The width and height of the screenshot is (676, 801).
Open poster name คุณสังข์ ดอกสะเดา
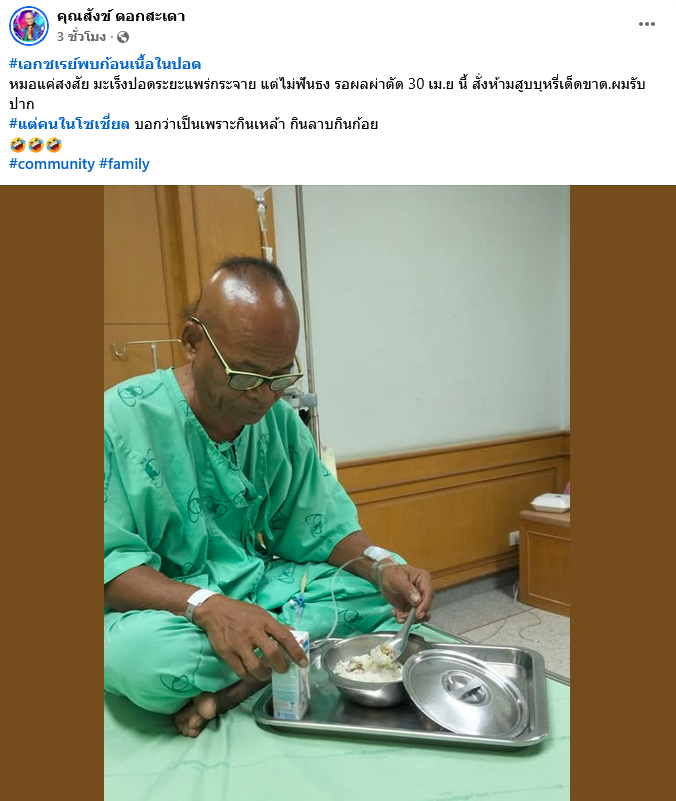point(121,16)
